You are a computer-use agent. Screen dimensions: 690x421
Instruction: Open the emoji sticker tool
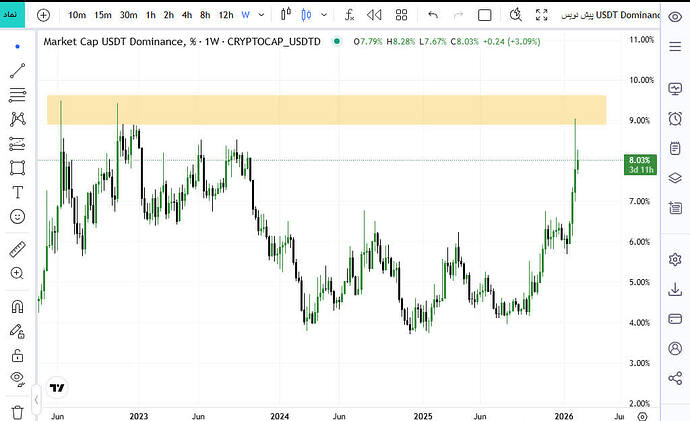pos(17,216)
